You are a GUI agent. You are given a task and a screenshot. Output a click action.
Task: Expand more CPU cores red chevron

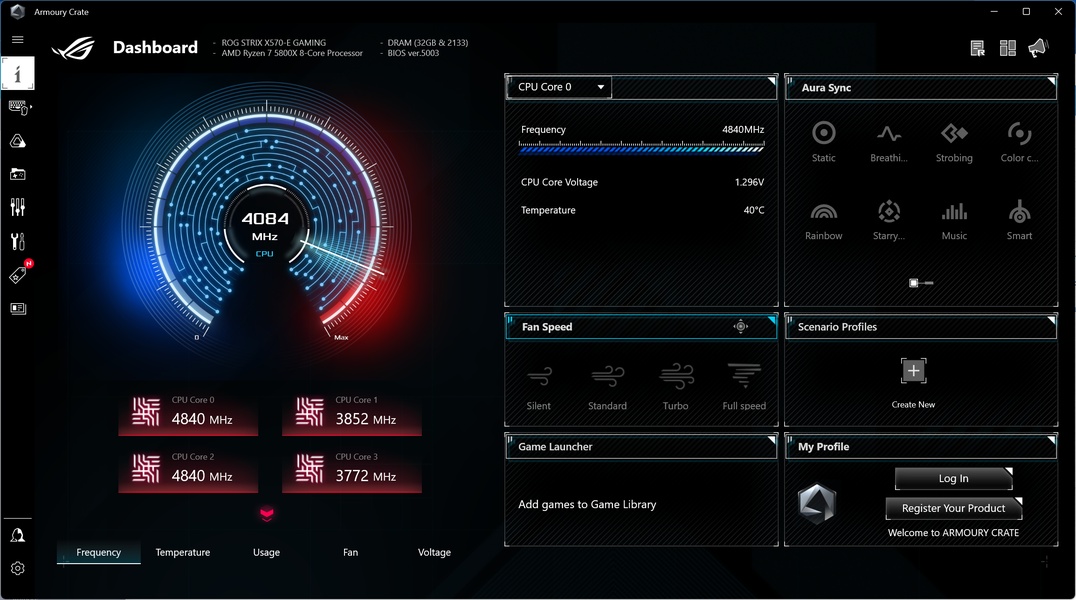tap(266, 514)
